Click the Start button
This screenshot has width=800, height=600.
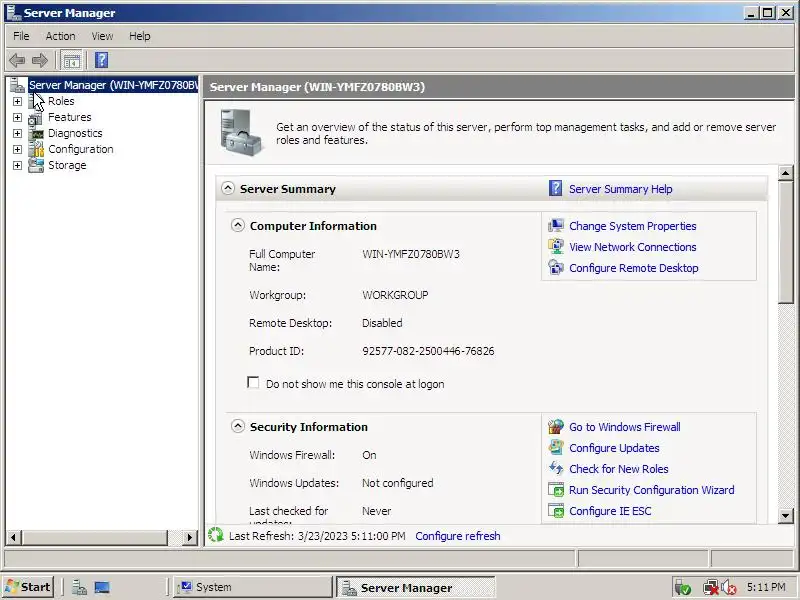(x=28, y=587)
